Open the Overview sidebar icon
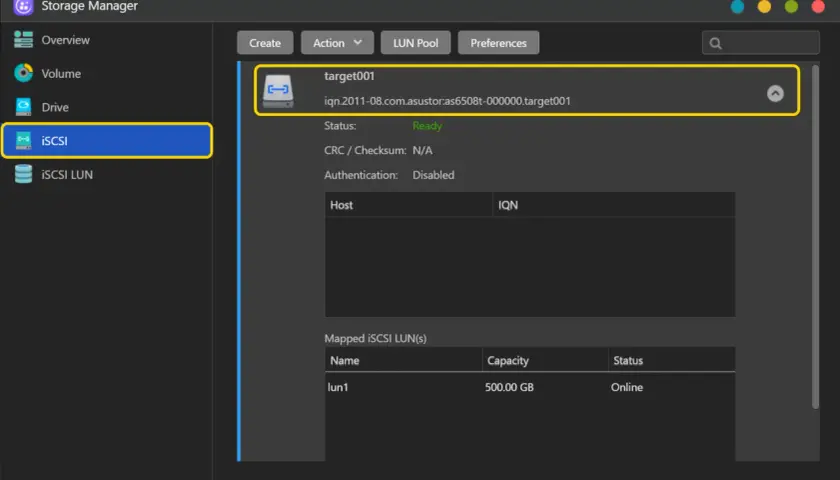Viewport: 840px width, 480px height. (23, 40)
